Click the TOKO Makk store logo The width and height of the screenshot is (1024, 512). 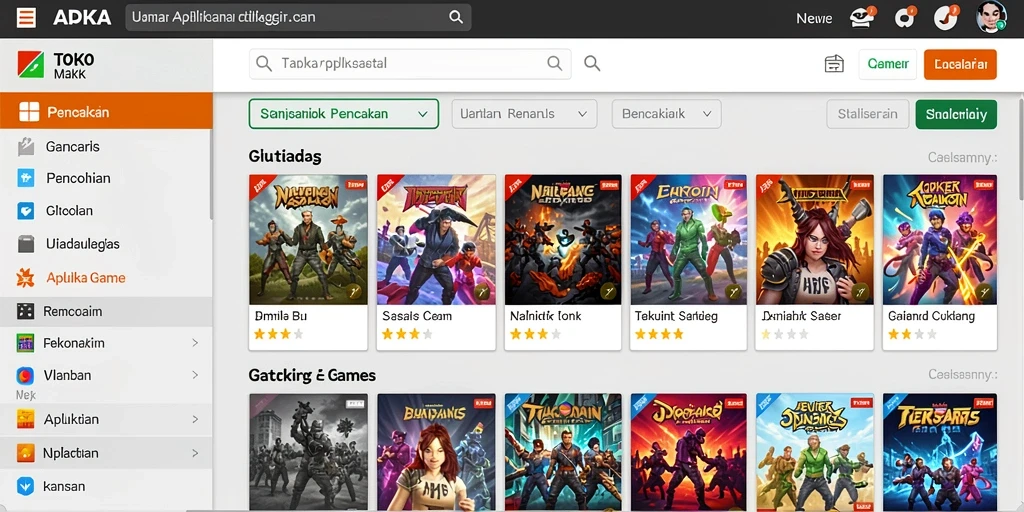56,65
